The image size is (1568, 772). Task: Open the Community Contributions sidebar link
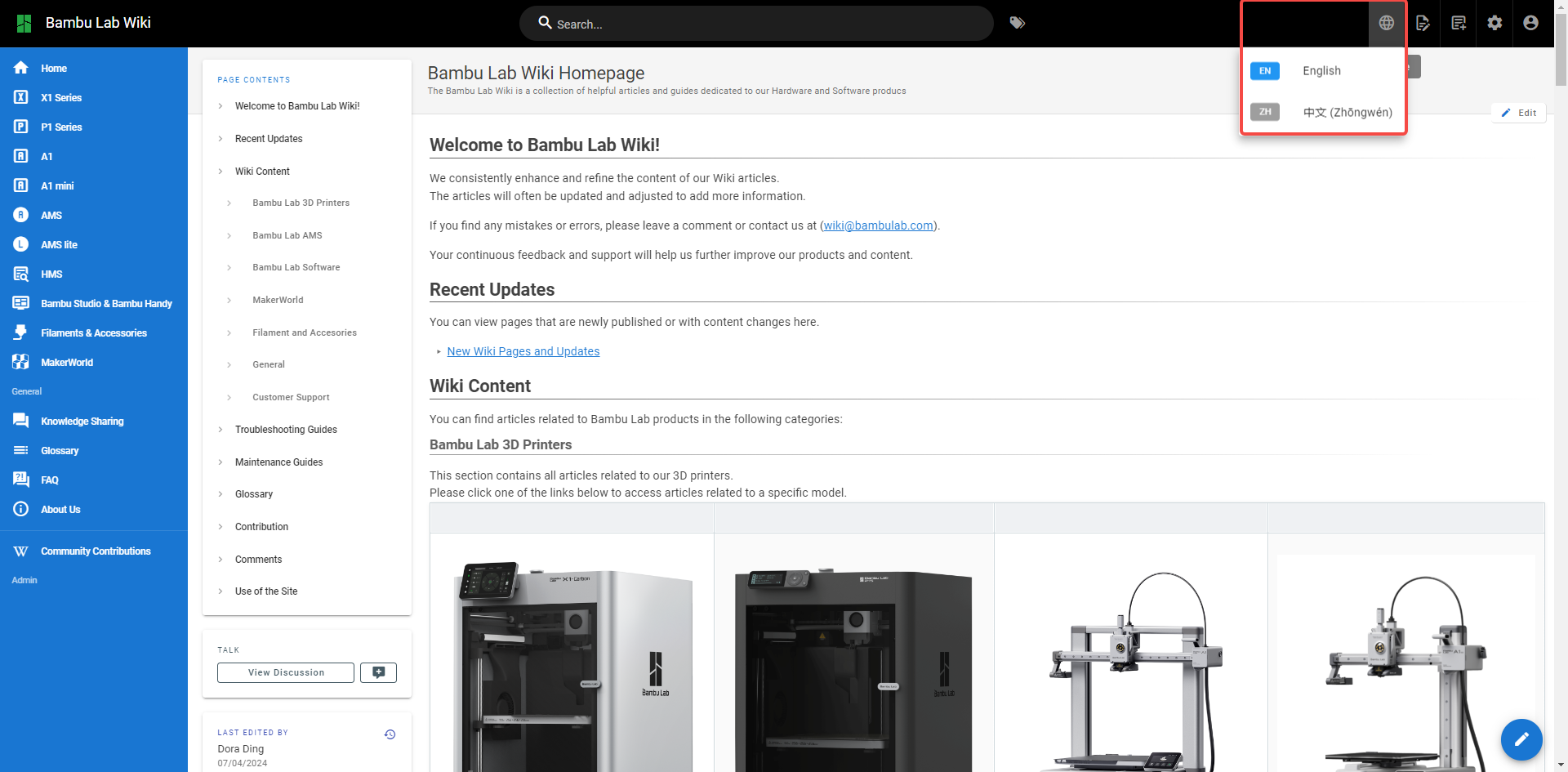pyautogui.click(x=96, y=551)
